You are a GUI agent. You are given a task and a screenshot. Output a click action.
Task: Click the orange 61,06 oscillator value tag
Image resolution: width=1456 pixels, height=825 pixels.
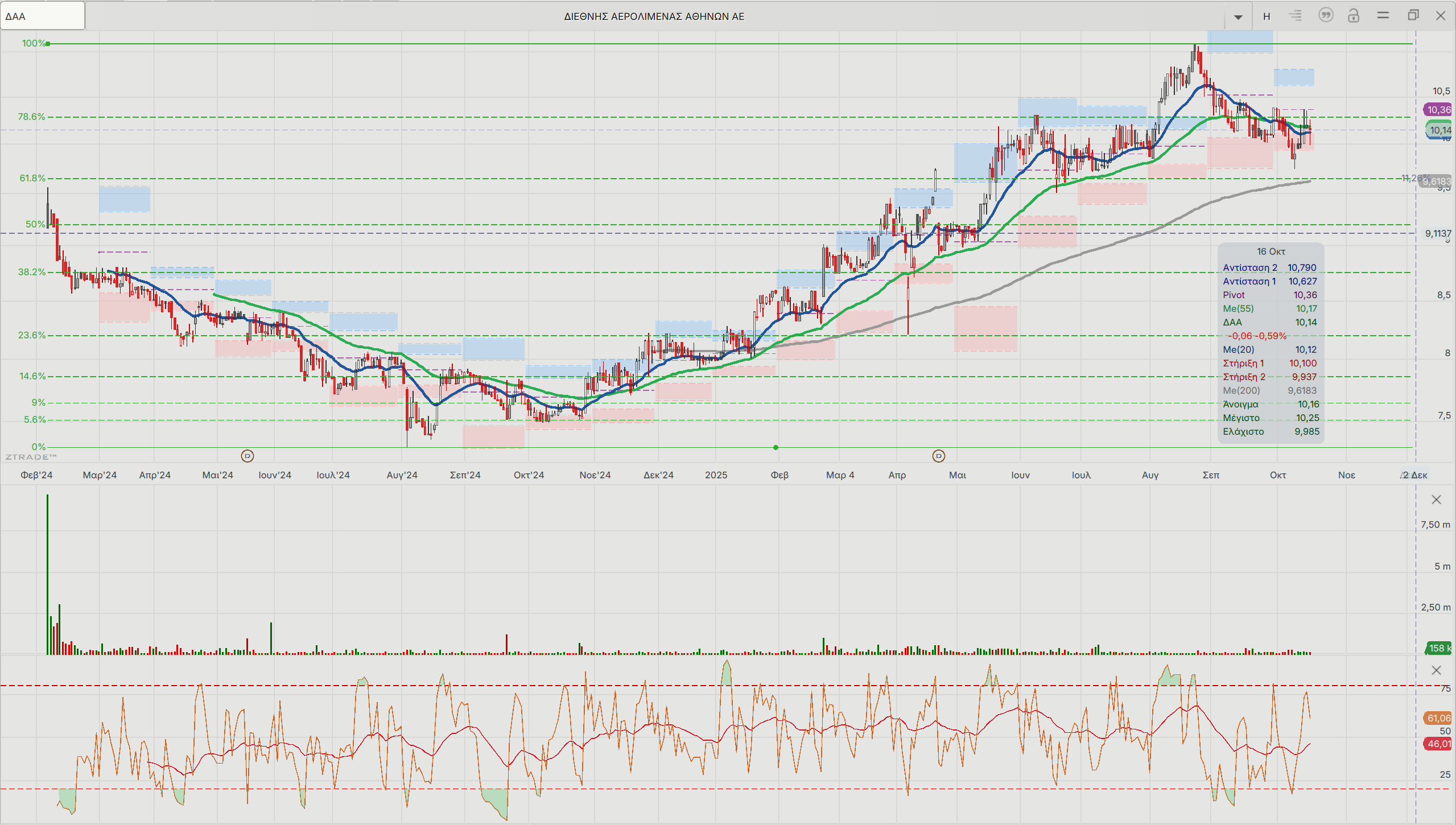1438,718
